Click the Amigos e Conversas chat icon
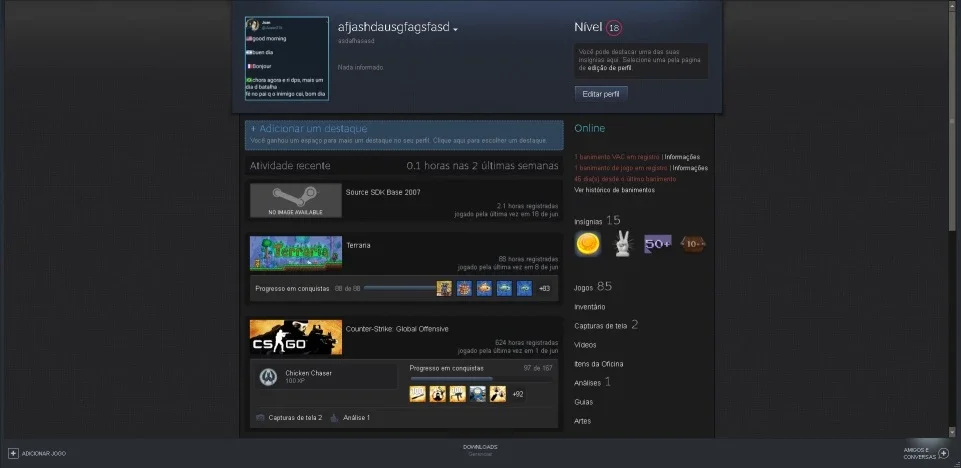Viewport: 961px width, 468px height. [944, 453]
